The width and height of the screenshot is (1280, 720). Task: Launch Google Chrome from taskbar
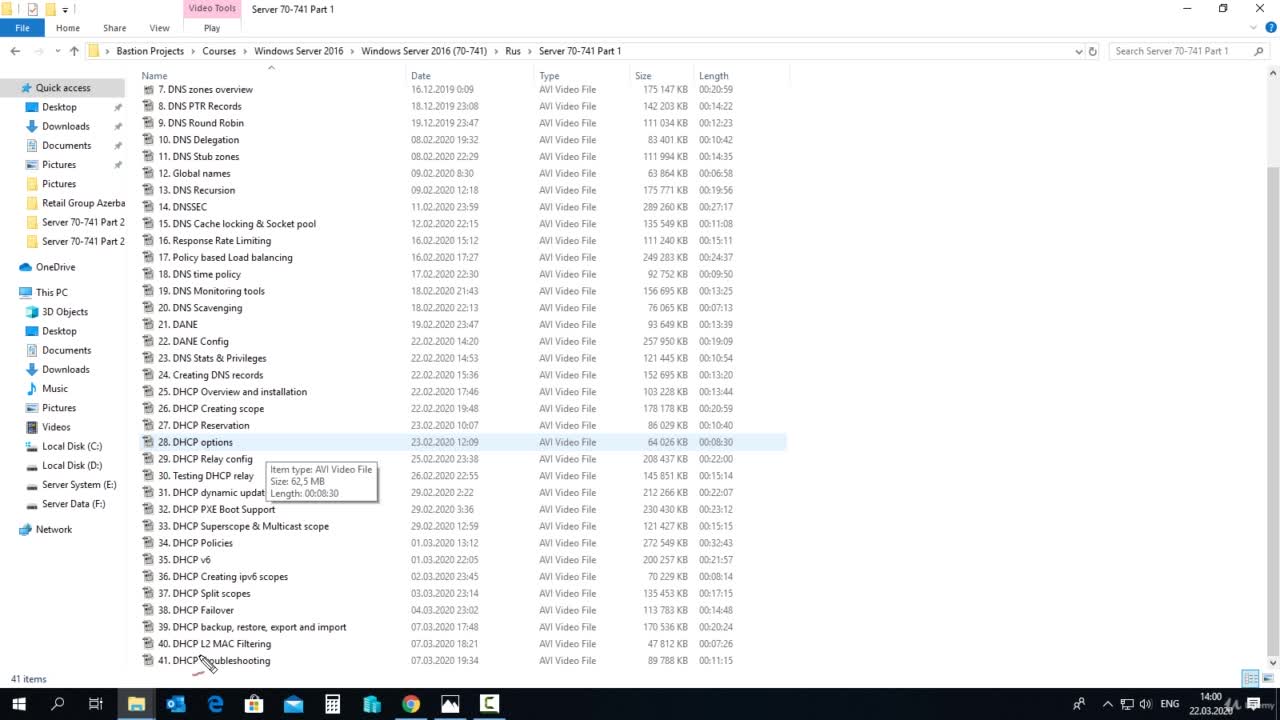click(411, 704)
